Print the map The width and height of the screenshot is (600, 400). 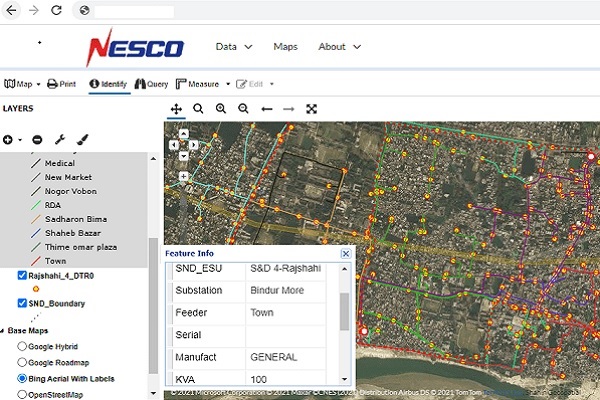(x=62, y=84)
